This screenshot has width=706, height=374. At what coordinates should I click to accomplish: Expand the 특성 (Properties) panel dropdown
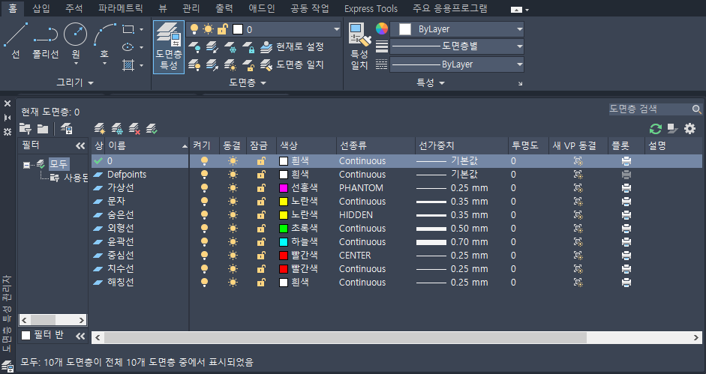(x=430, y=83)
